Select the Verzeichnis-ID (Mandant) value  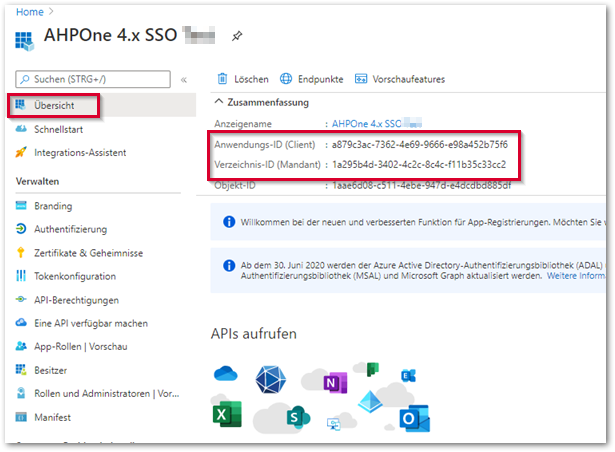coord(419,164)
